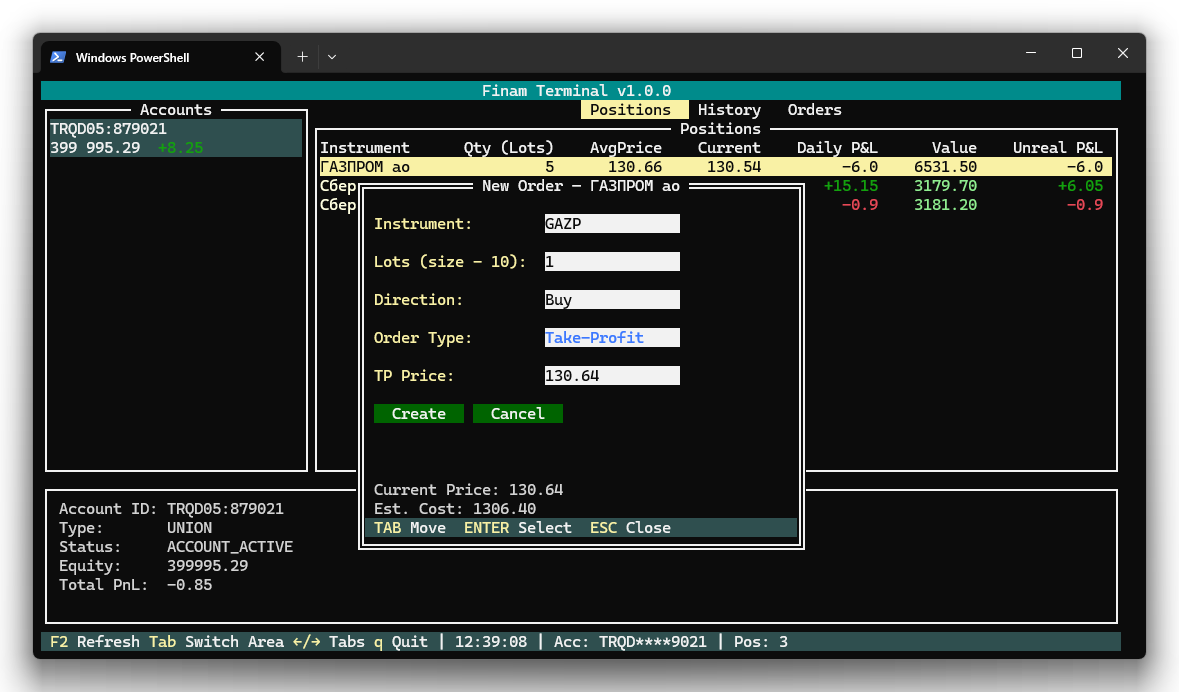The image size is (1179, 692).
Task: Switch to the Positions tab
Action: pos(630,110)
